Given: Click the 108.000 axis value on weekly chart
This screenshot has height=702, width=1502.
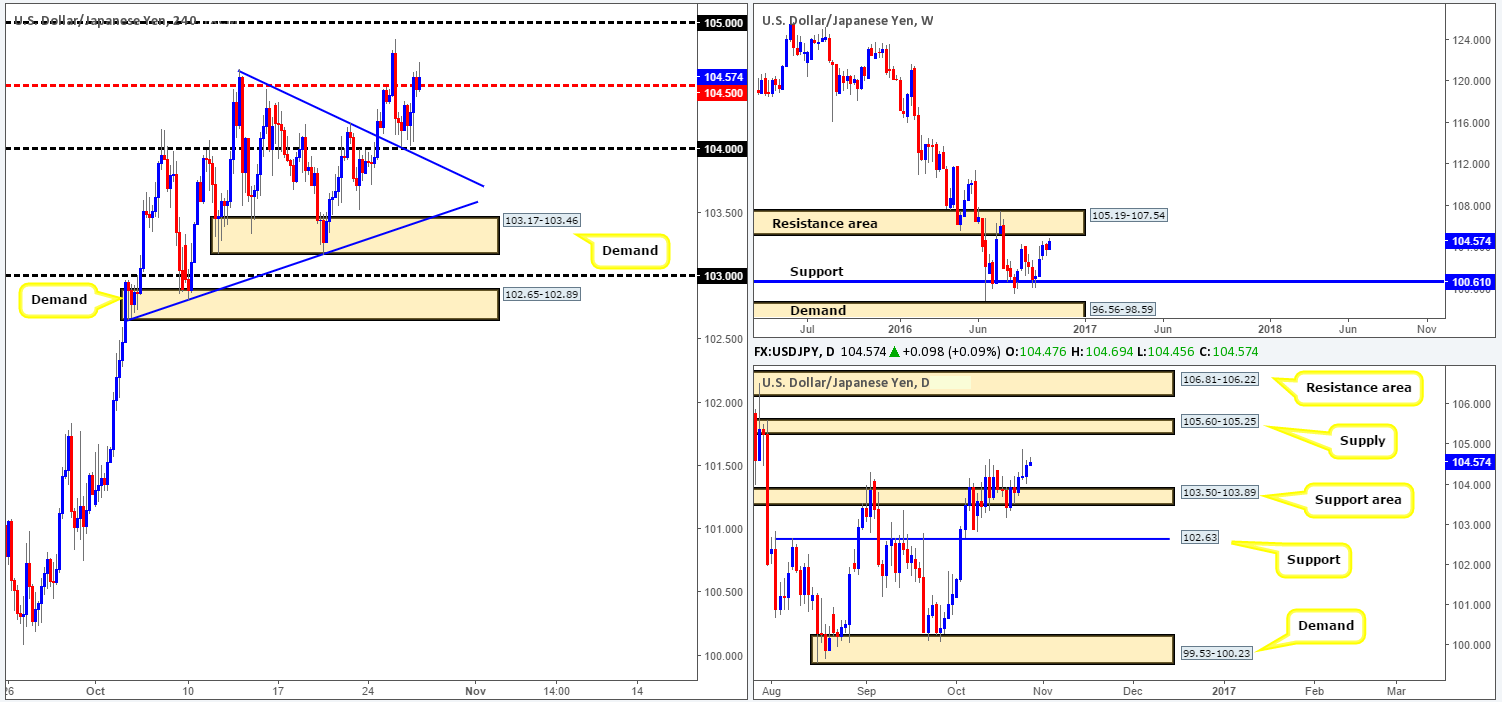Looking at the screenshot, I should tap(1470, 206).
